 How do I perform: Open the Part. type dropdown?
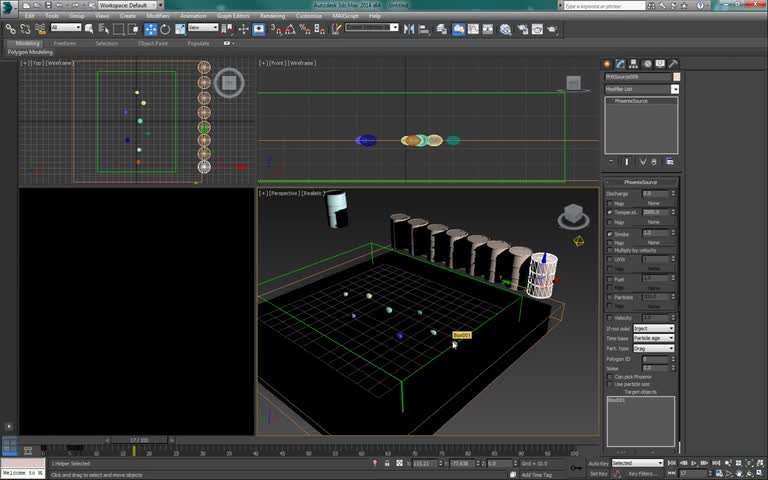pos(655,348)
